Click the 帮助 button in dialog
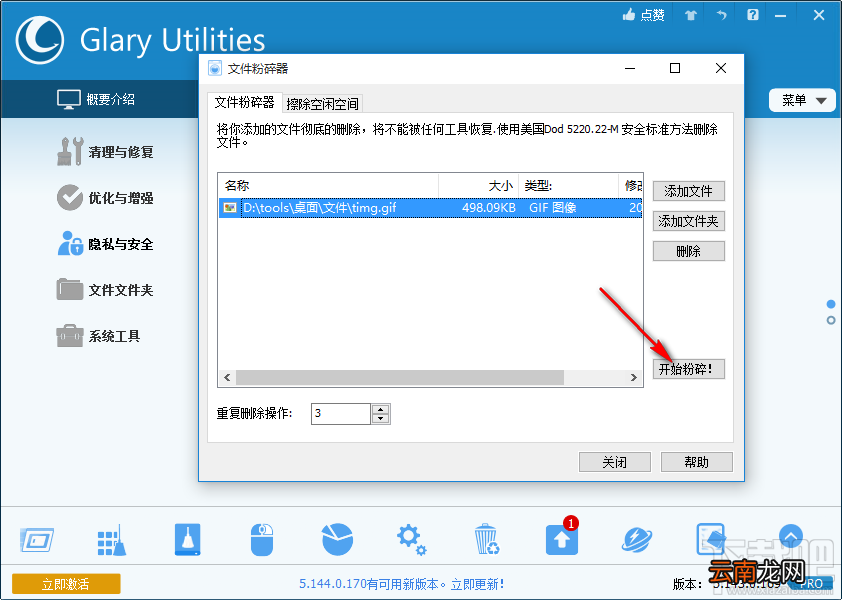The image size is (842, 600). 696,462
